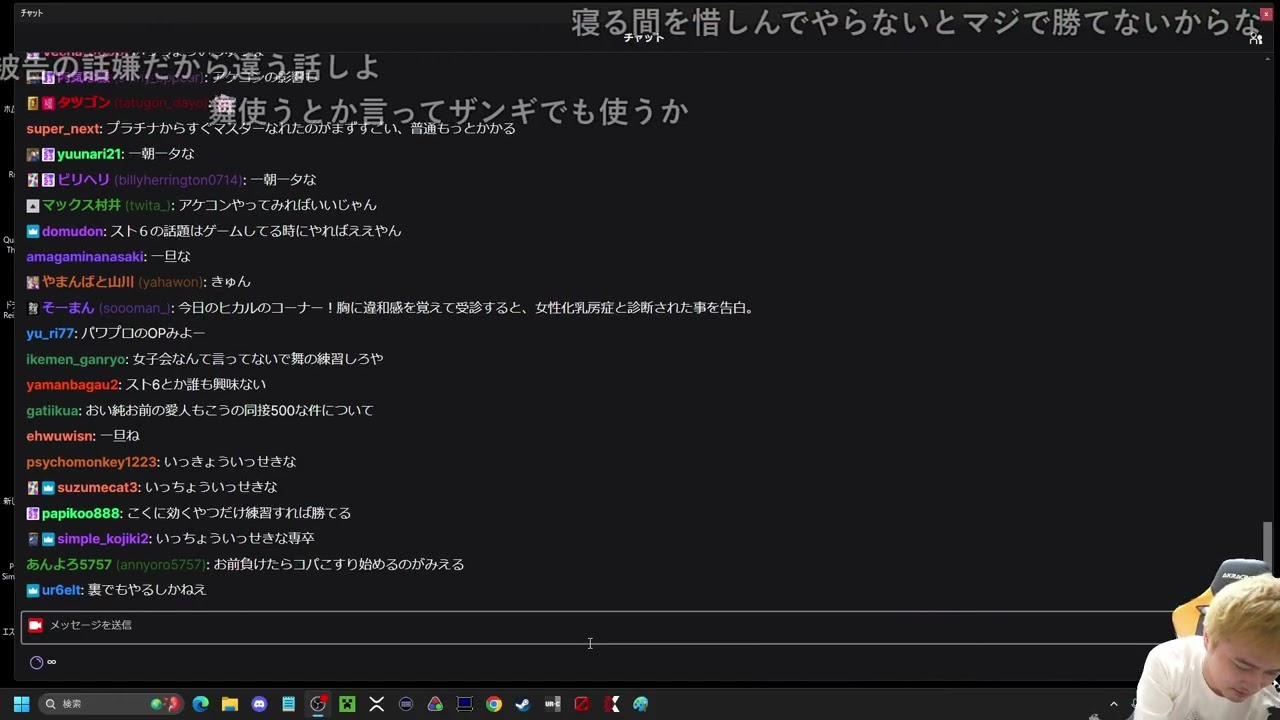Click username ur6elt
The width and height of the screenshot is (1280, 720).
(61, 590)
